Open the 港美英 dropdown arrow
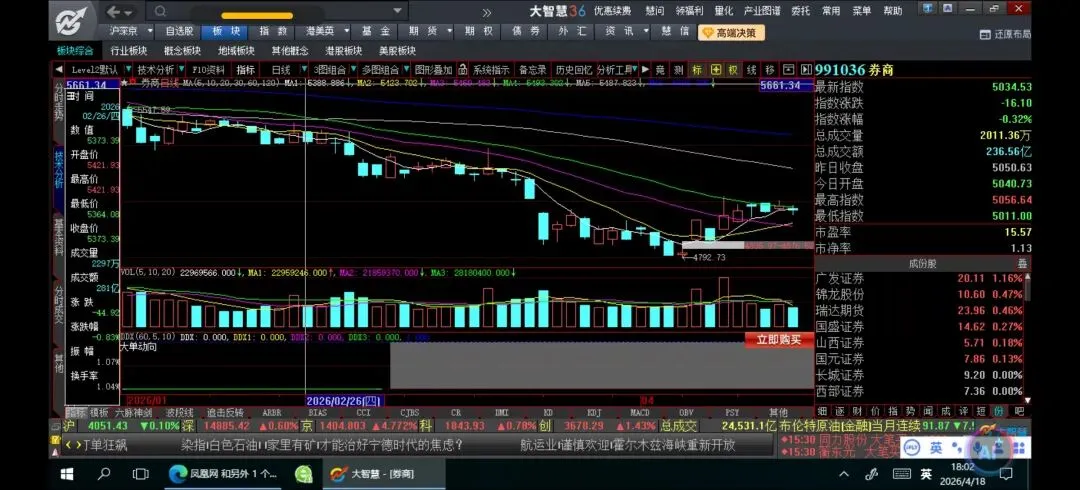Screen dimensions: 1080x490 click(x=346, y=32)
